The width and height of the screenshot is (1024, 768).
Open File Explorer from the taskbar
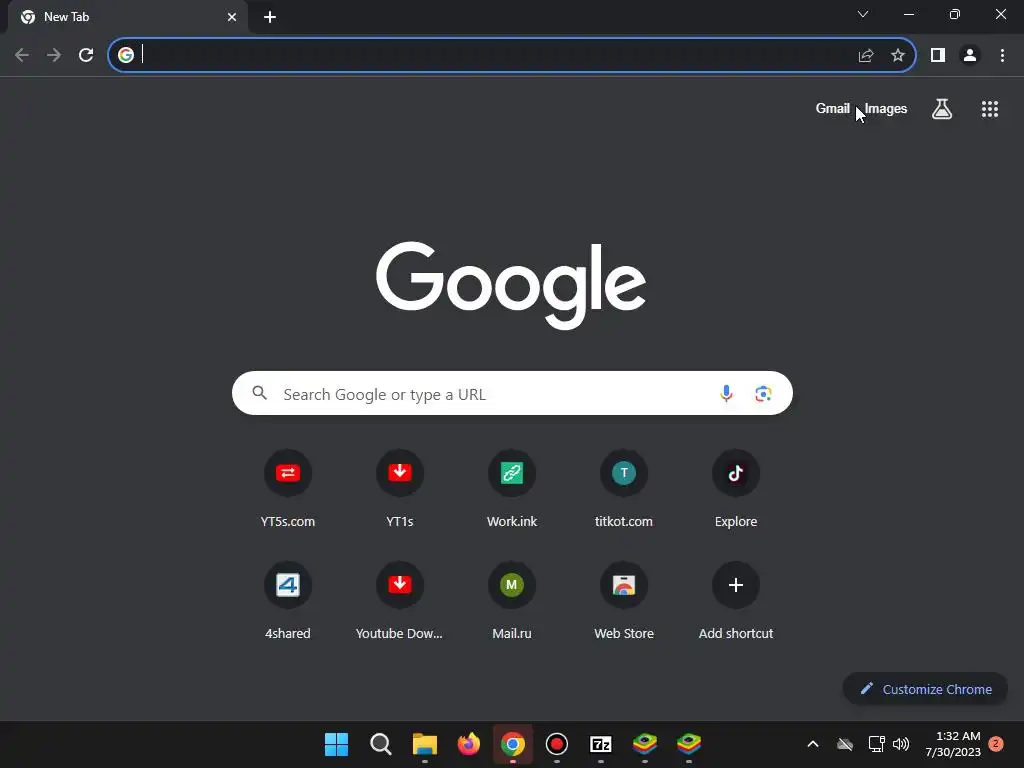coord(424,744)
